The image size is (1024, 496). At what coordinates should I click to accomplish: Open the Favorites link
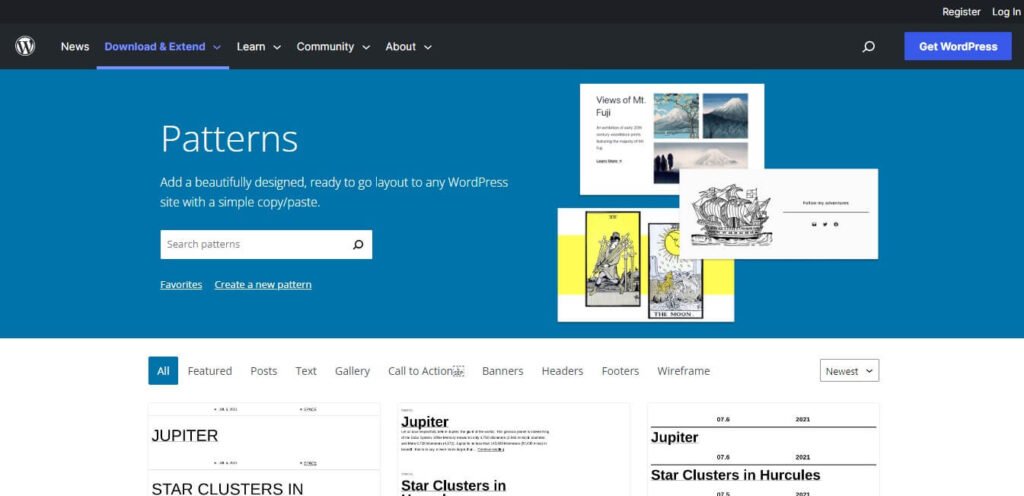[x=181, y=285]
